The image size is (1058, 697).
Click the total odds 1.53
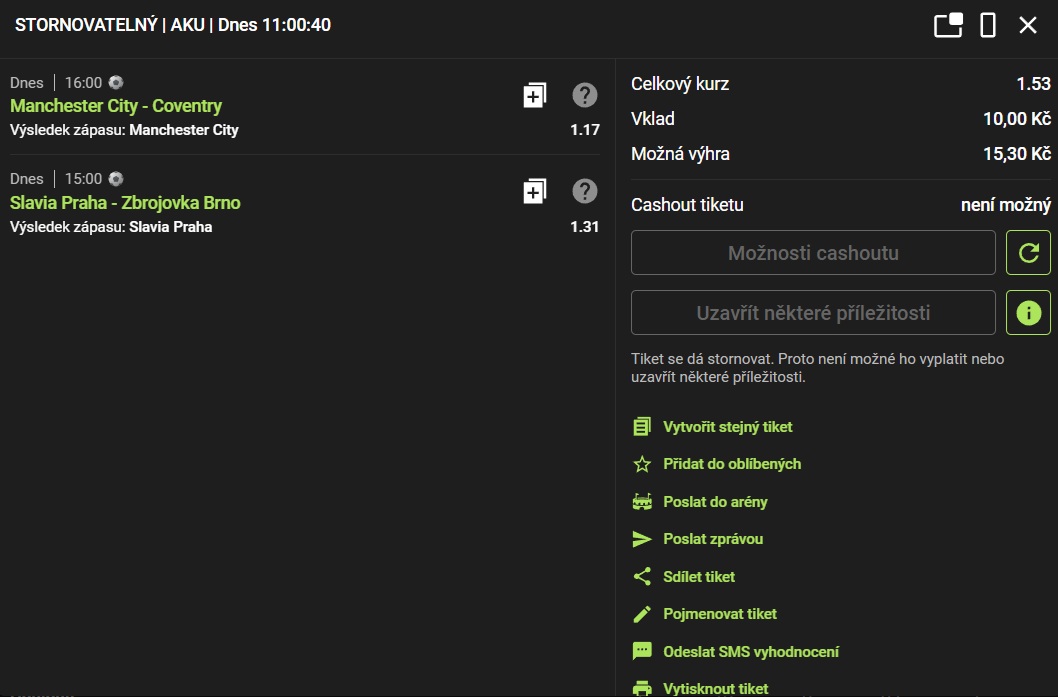[x=1034, y=84]
